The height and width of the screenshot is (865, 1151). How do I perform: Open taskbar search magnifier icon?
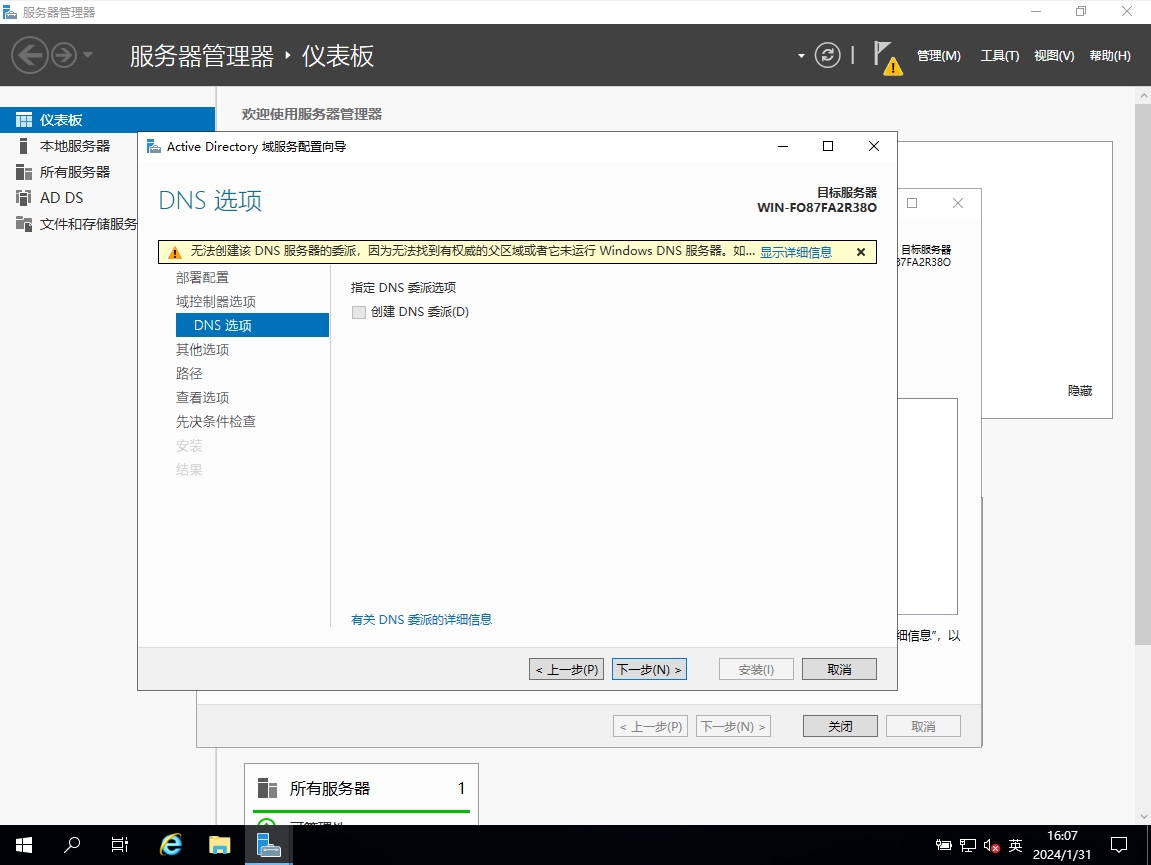tap(72, 845)
